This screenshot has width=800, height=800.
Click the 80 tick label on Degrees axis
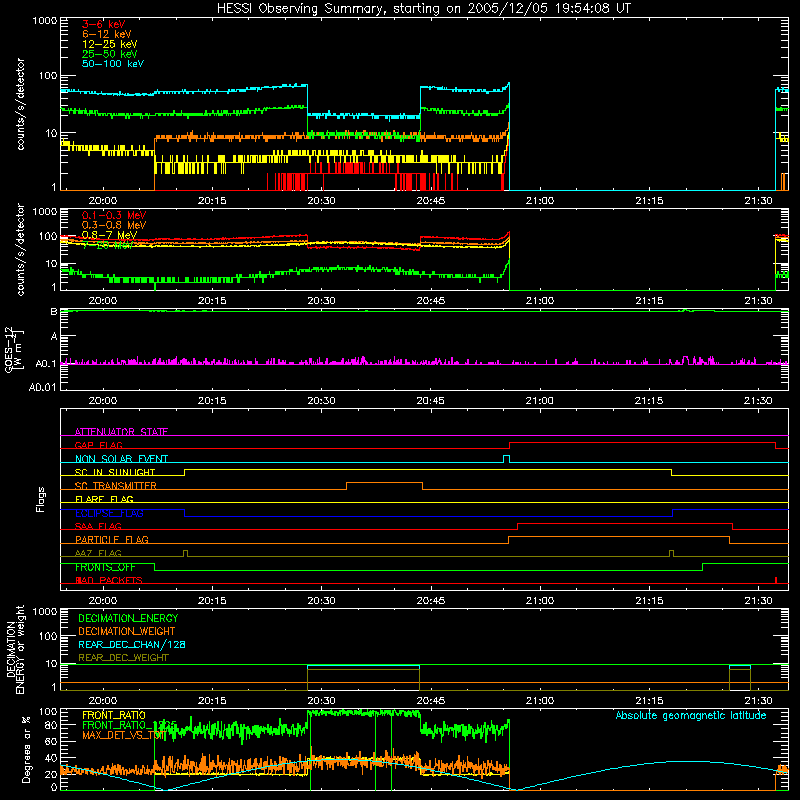[x=51, y=725]
